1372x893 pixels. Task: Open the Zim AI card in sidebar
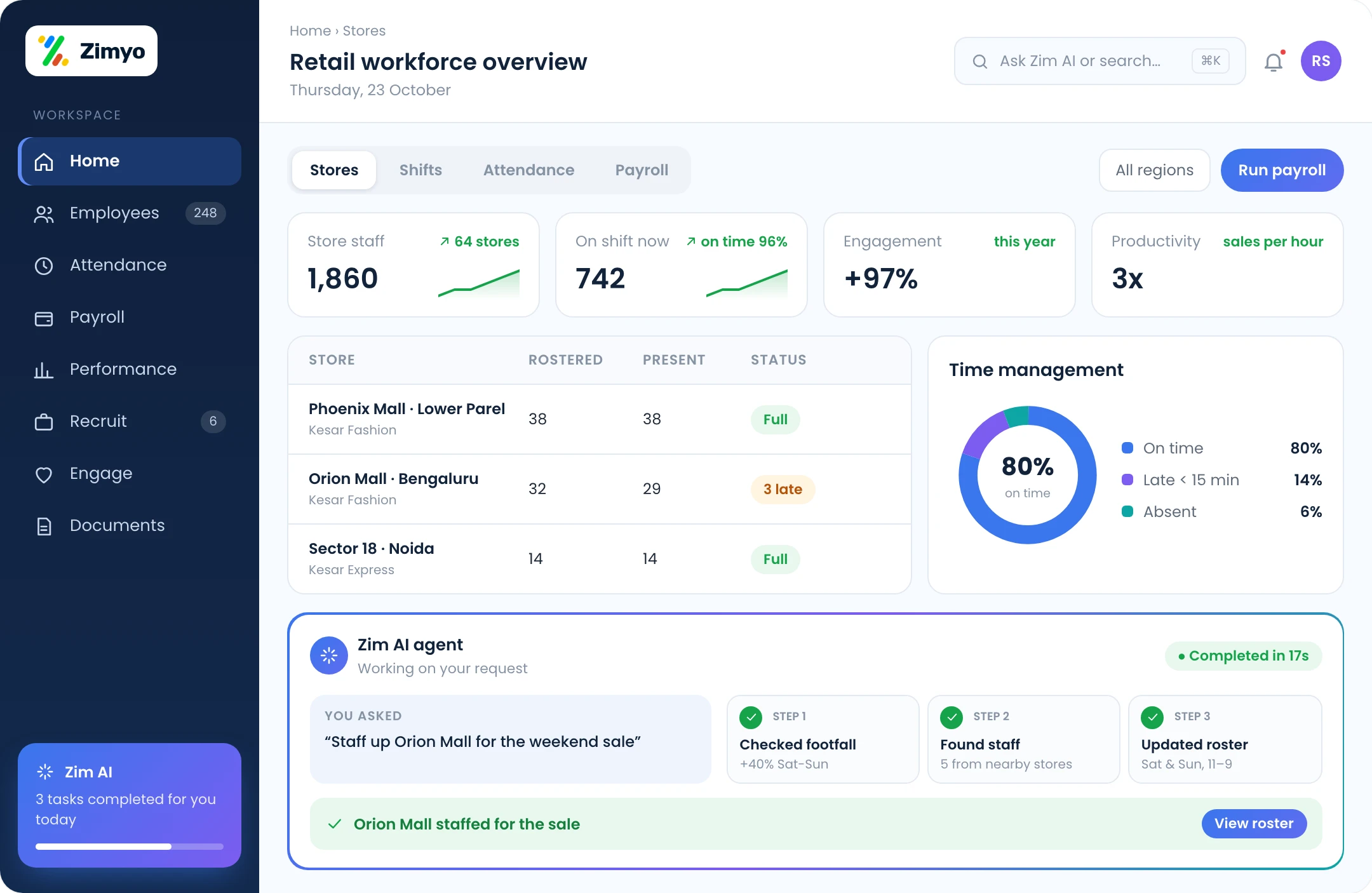[x=130, y=805]
